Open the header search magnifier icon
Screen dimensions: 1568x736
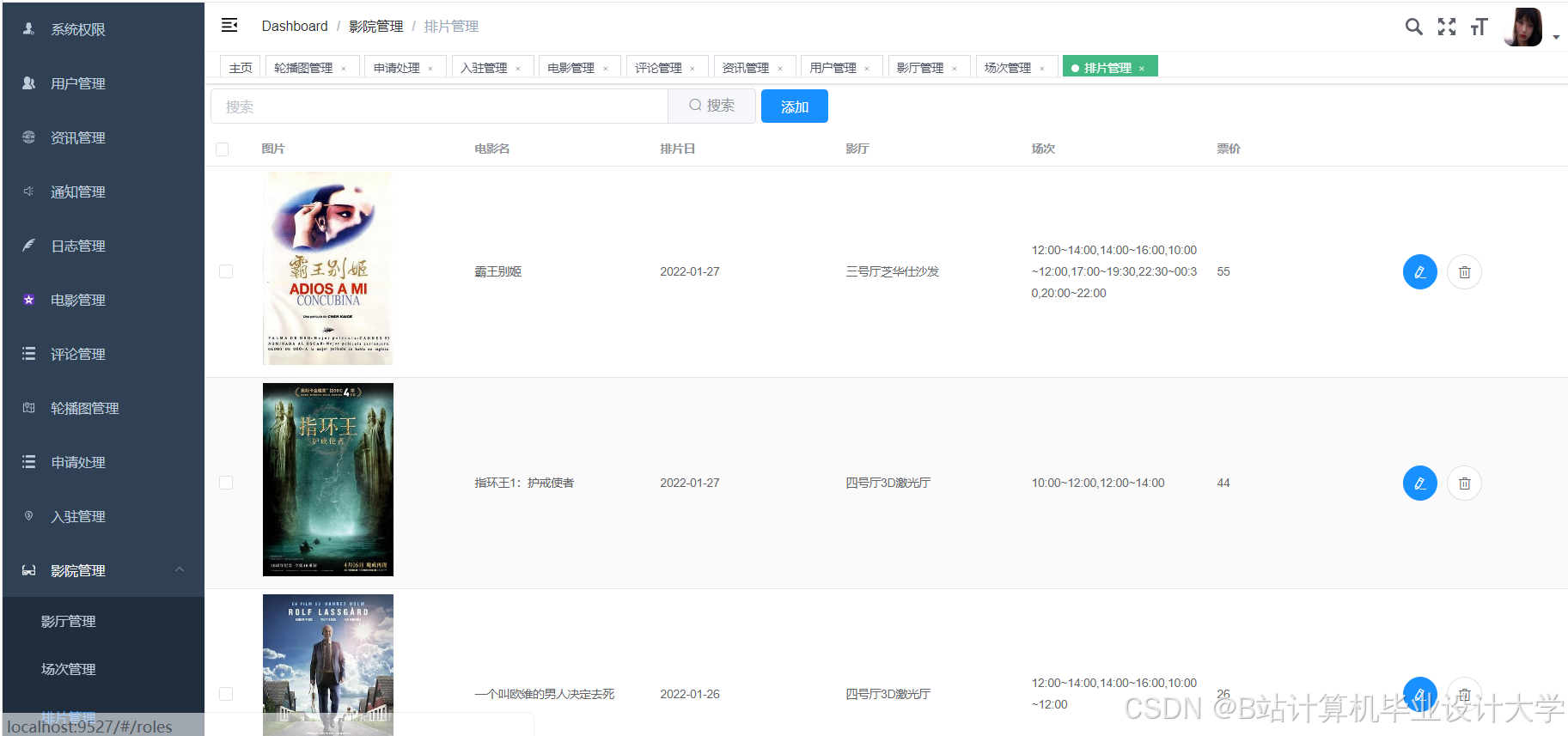[x=1413, y=27]
